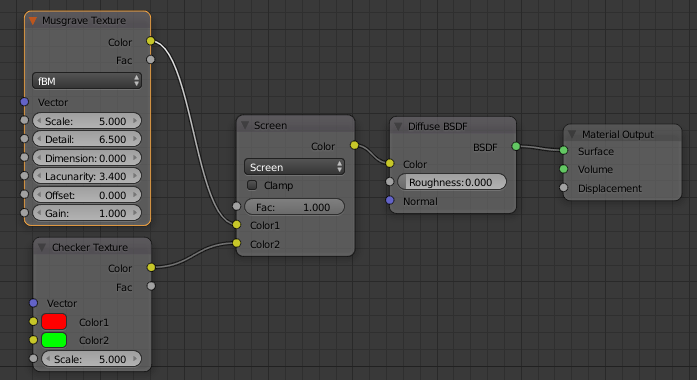Screen dimensions: 697x380
Task: Click the Diffuse BSDF output socket
Action: (516, 146)
